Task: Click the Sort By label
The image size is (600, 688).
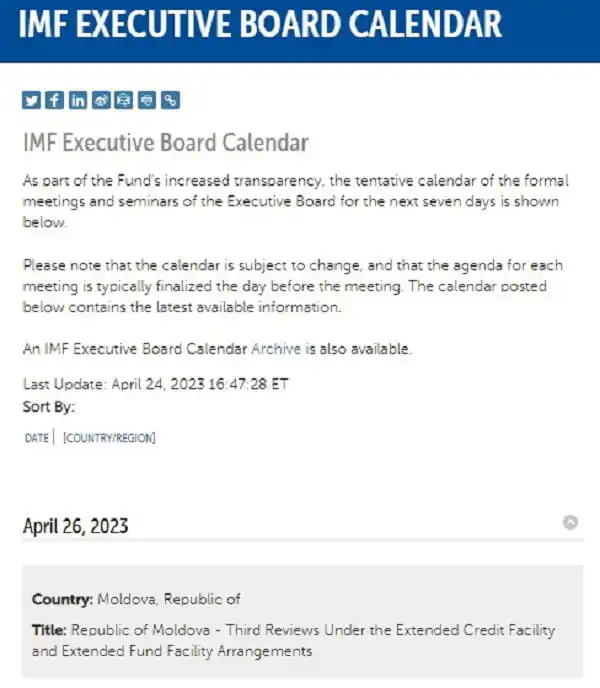Action: tap(48, 407)
